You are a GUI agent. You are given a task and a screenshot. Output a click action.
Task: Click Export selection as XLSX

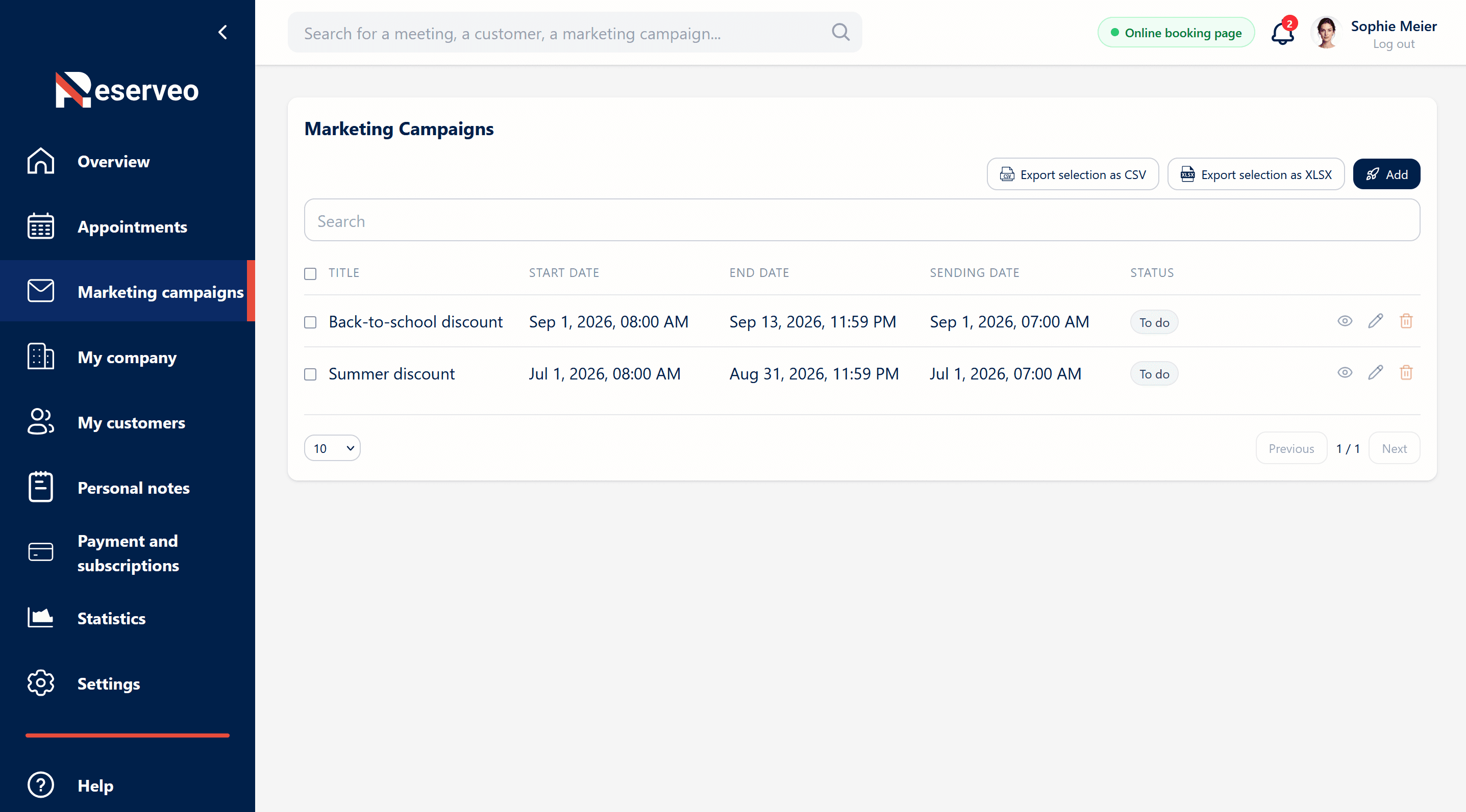point(1256,174)
